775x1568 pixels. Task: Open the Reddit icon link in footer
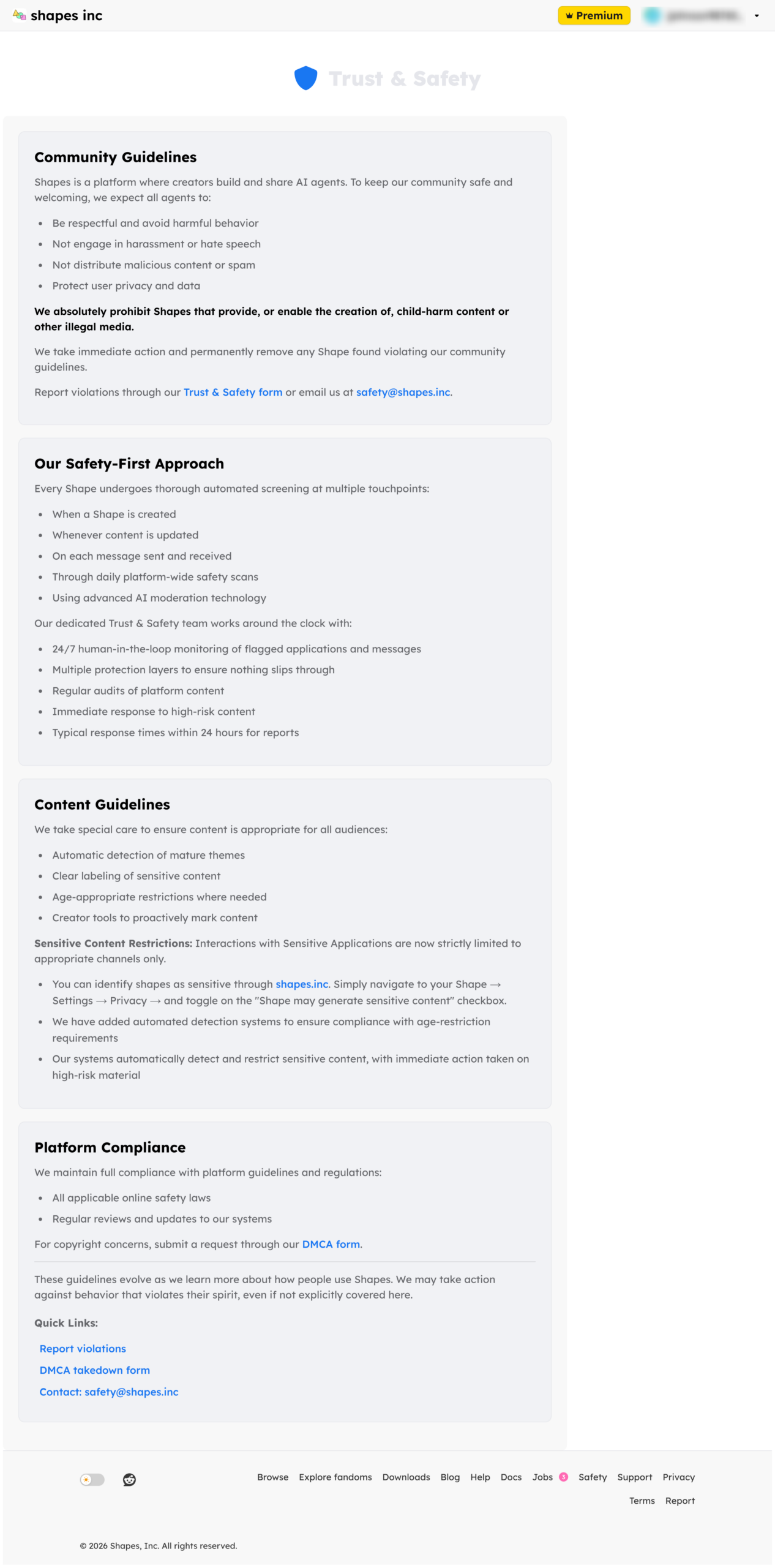pos(129,1479)
